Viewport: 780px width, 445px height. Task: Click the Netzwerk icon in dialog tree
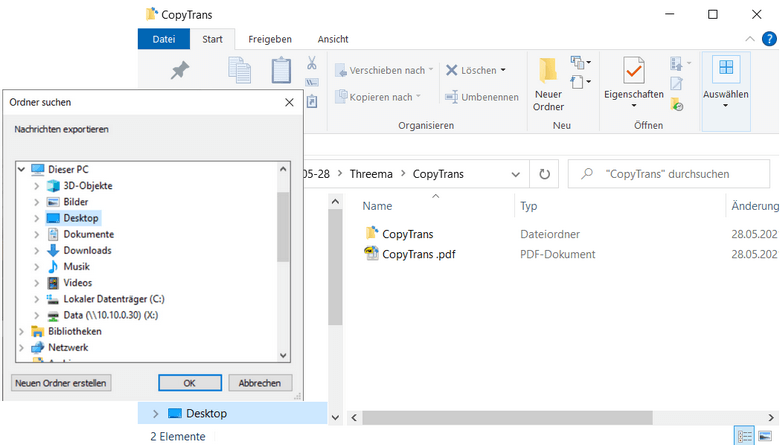pos(37,348)
